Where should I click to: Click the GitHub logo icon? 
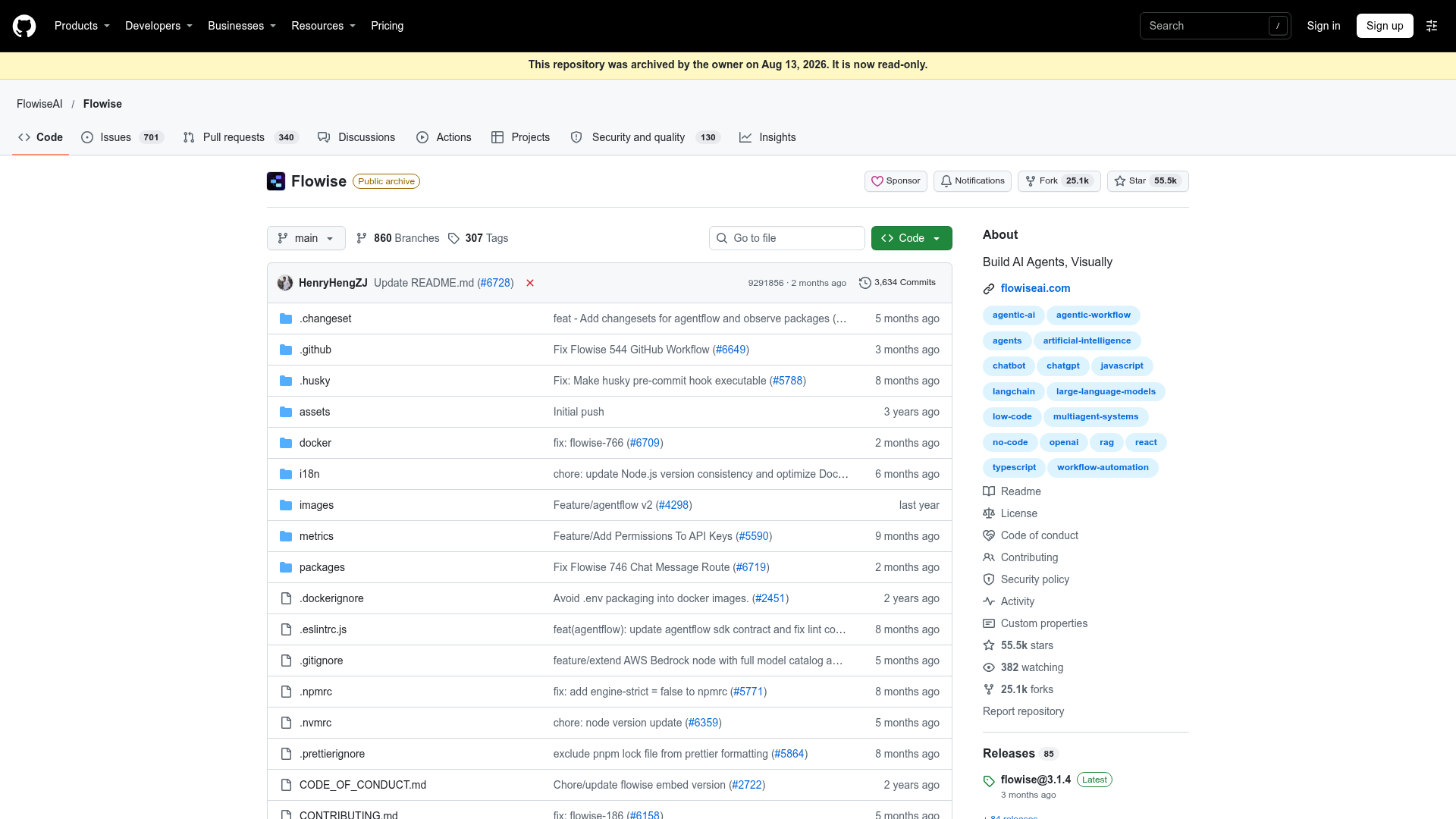pyautogui.click(x=24, y=26)
